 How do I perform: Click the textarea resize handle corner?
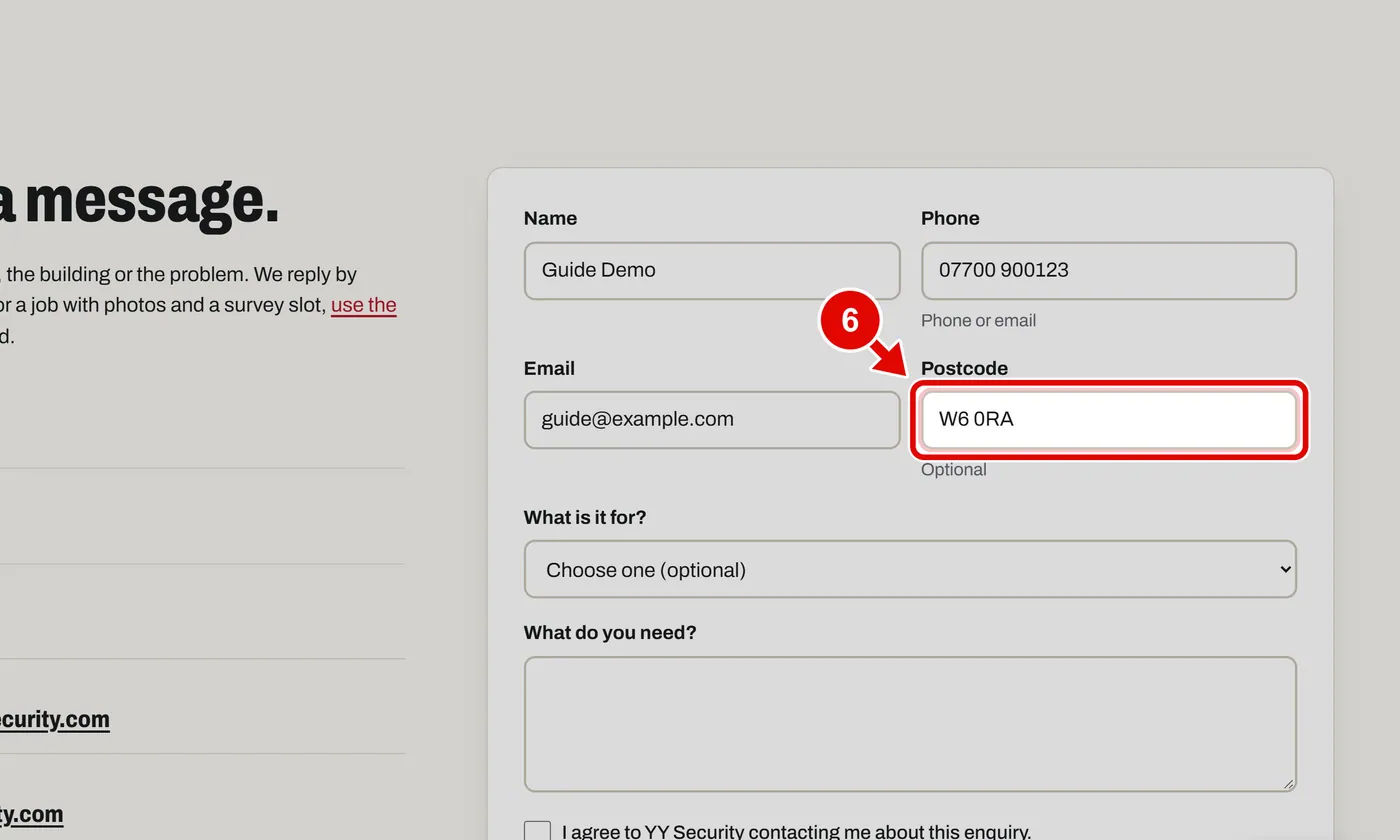point(1288,783)
